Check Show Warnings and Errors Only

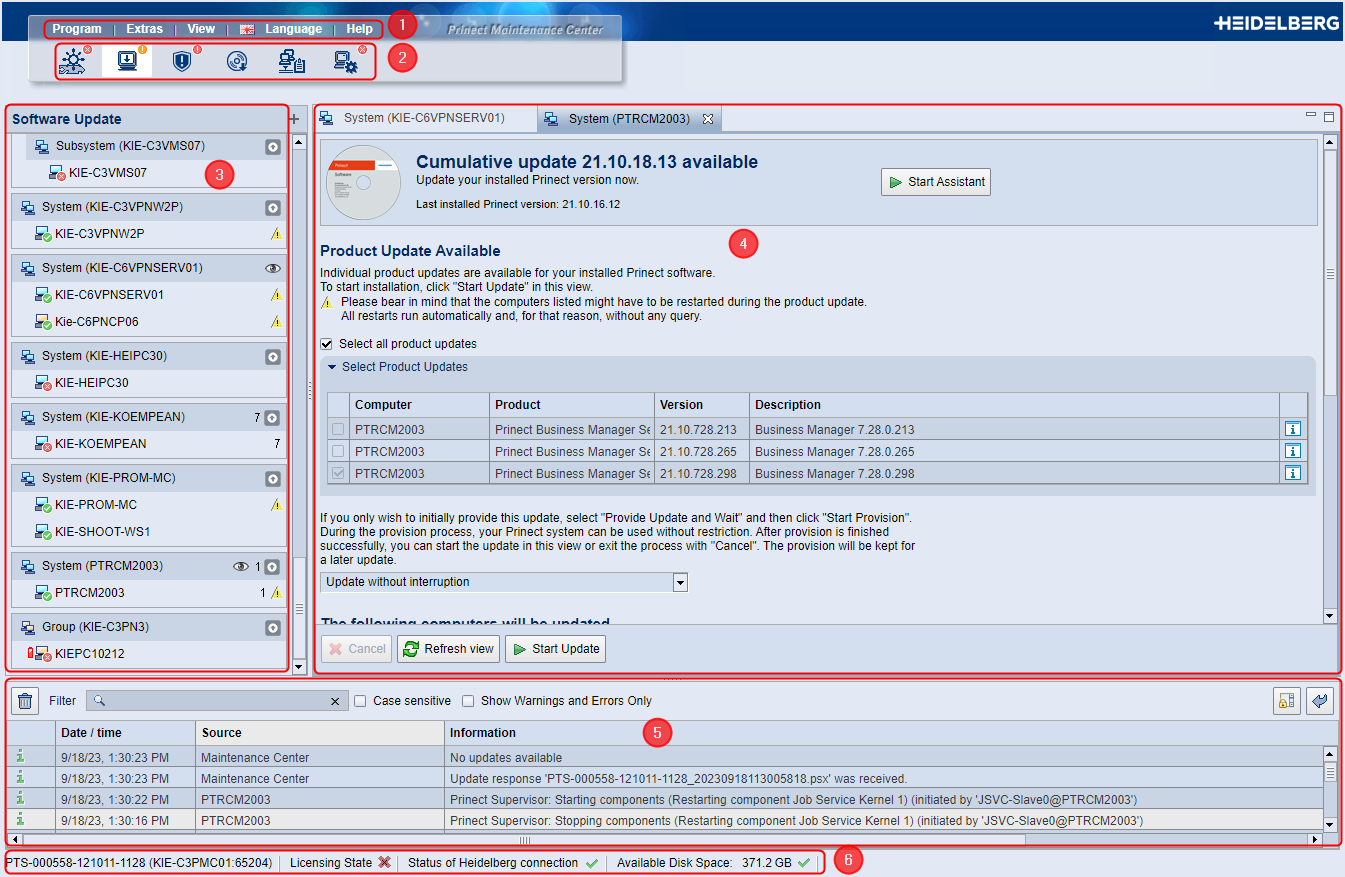[469, 701]
